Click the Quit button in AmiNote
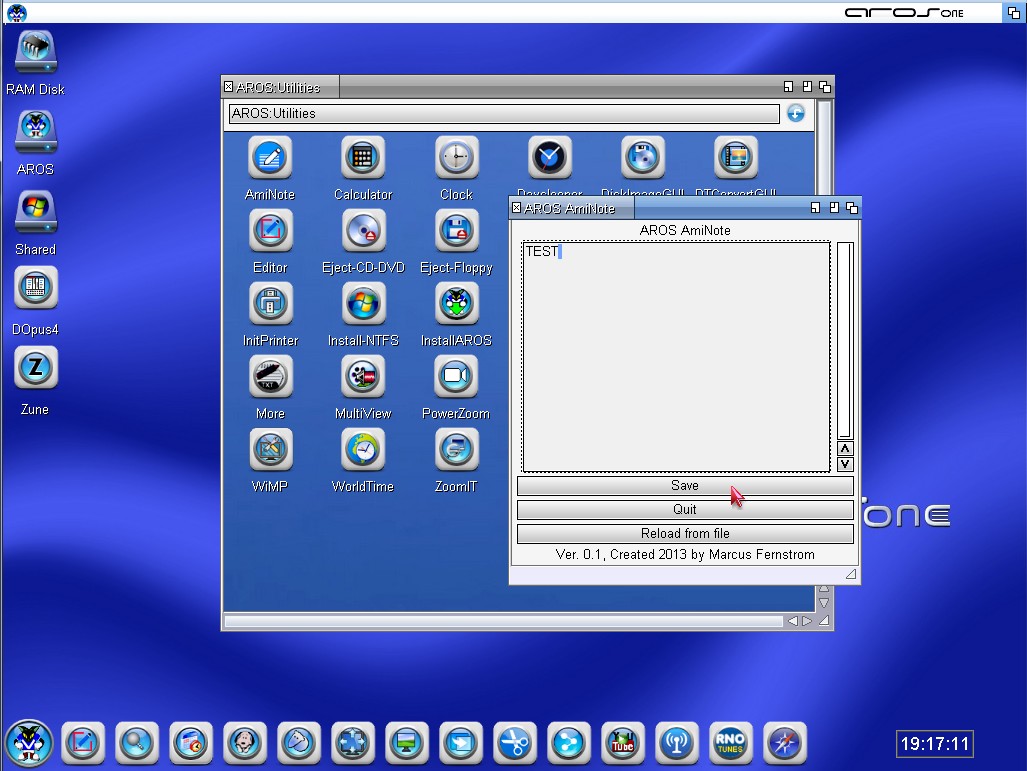Screen dimensions: 1027x771 coord(685,510)
